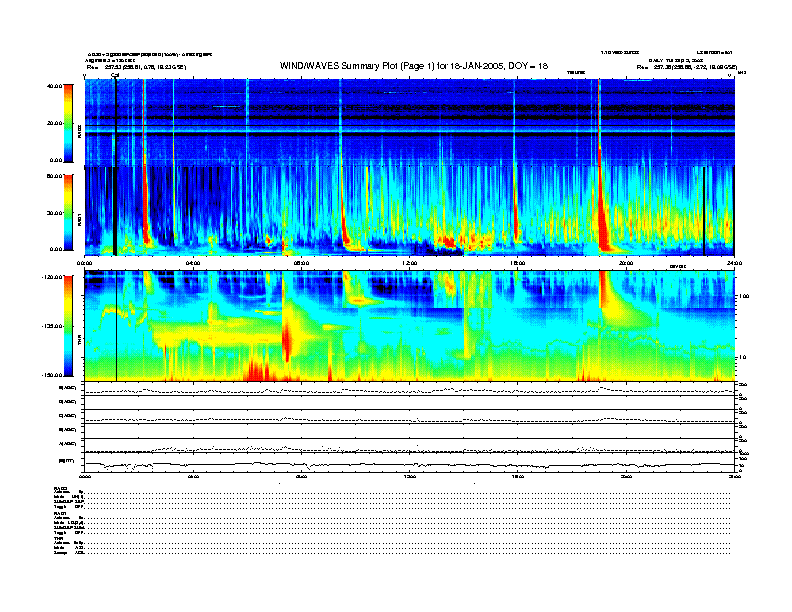Click the 100 label right of TNR panel
Screen dimensions: 792x612
tap(744, 296)
